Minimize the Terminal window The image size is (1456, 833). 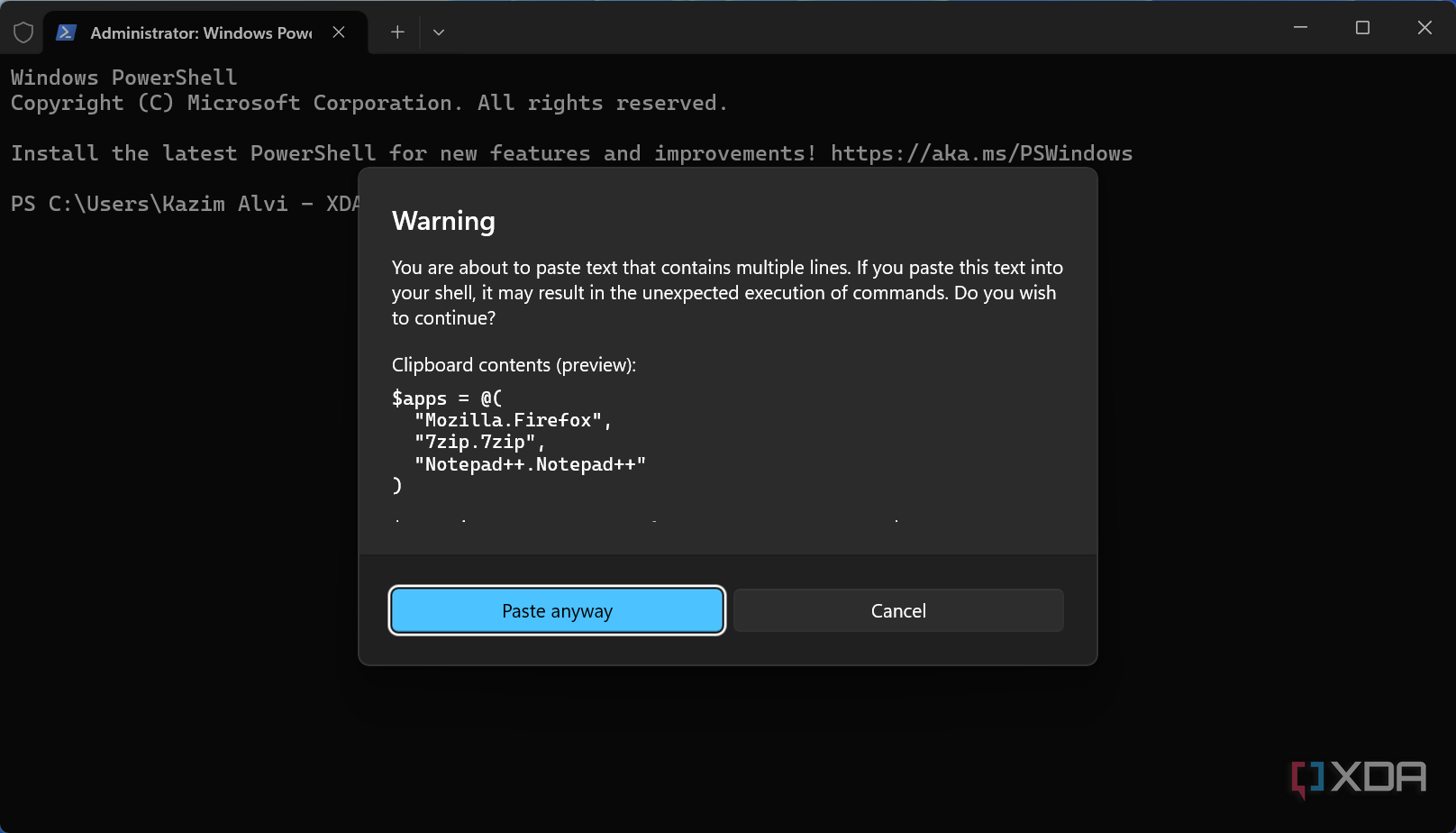click(x=1300, y=28)
